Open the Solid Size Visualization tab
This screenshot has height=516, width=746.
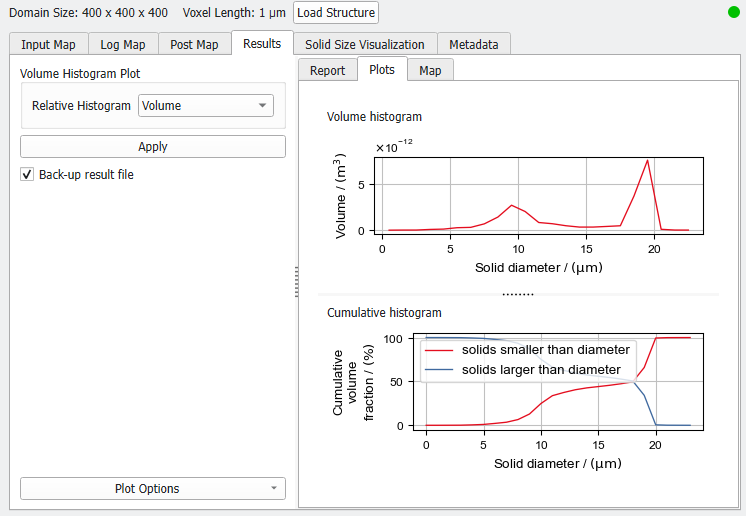(365, 44)
